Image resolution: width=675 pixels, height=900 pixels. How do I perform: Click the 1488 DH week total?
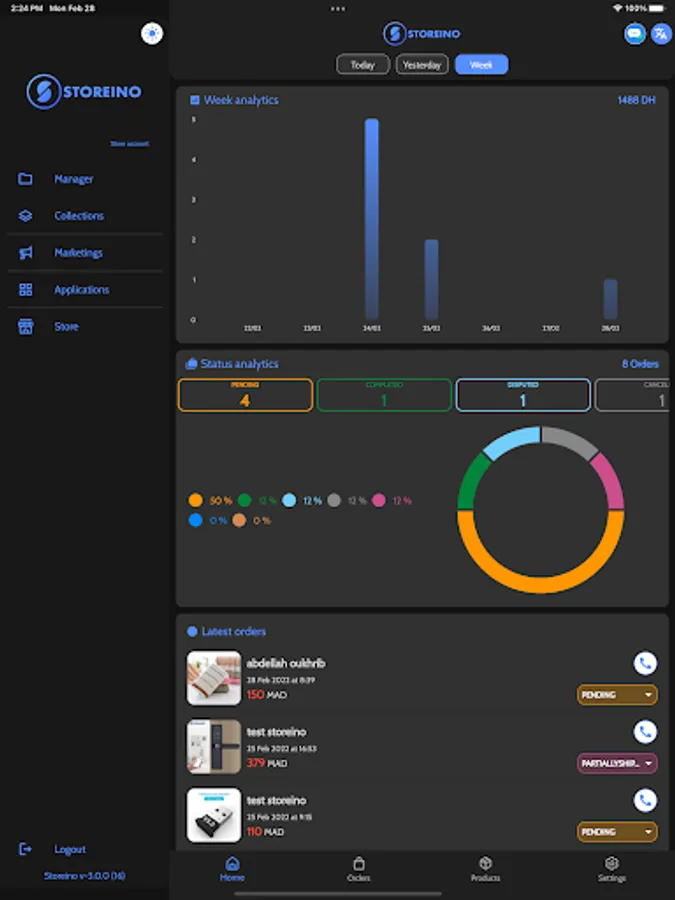click(637, 100)
